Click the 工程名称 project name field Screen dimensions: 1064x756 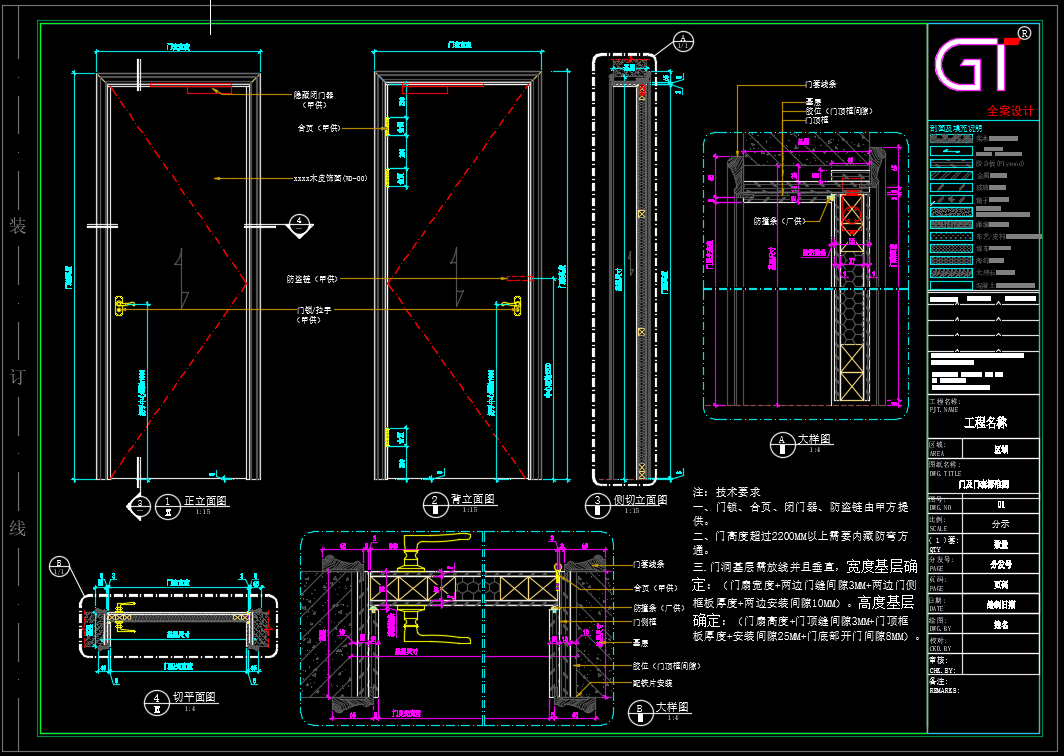click(985, 423)
